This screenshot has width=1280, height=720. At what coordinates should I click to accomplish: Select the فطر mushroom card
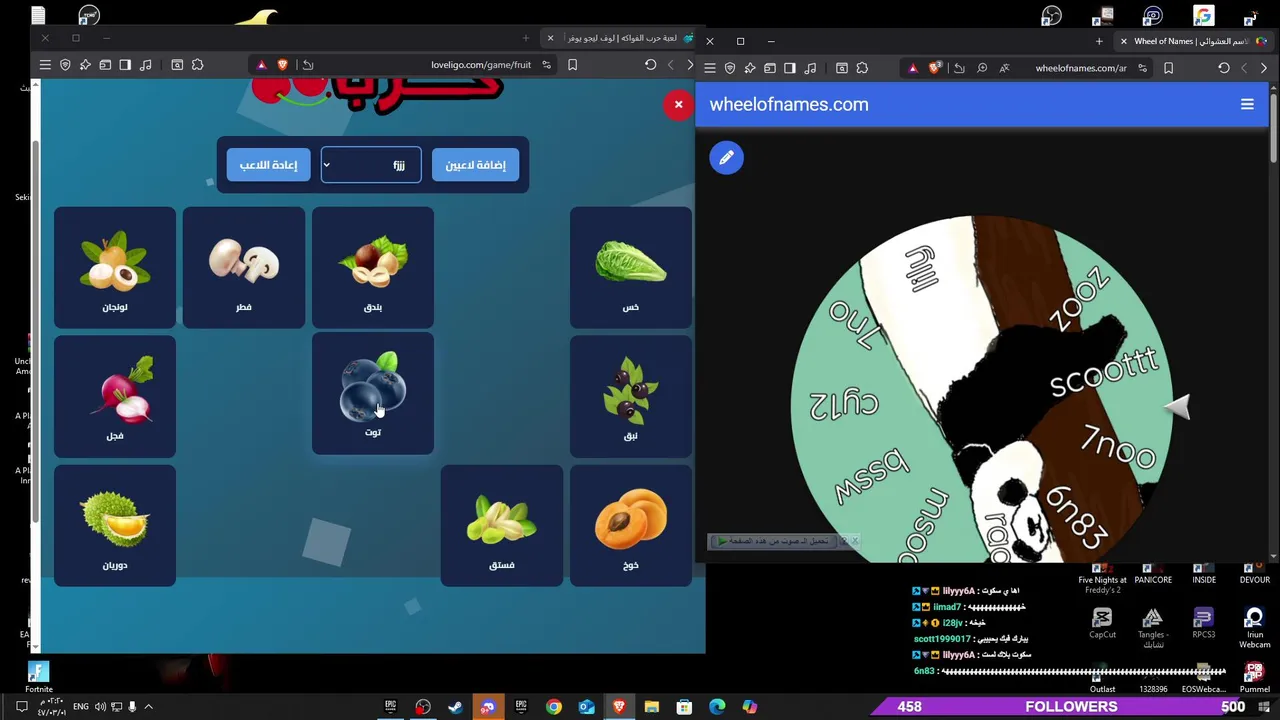244,268
